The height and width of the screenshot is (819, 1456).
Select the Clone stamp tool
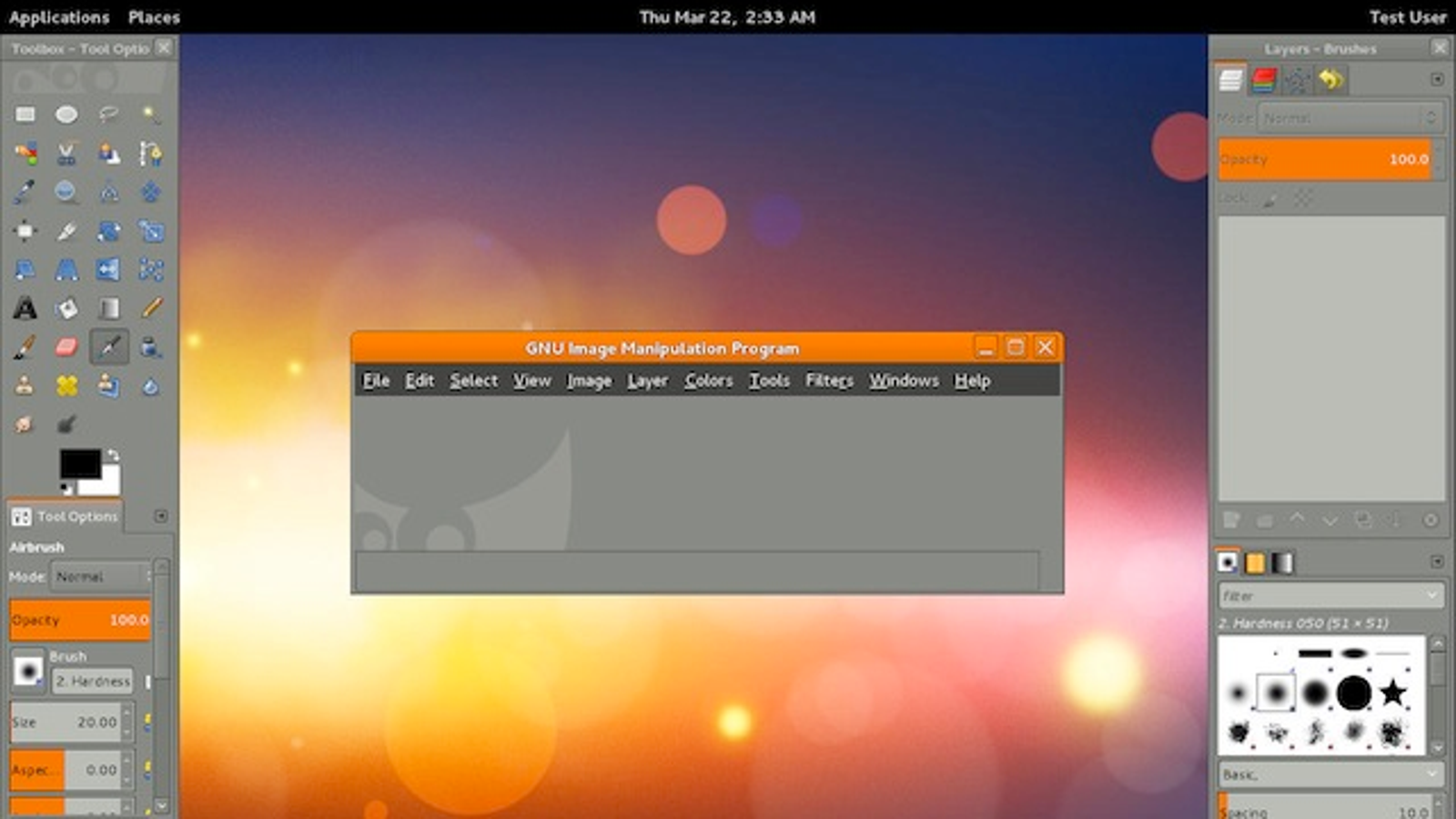click(x=25, y=386)
